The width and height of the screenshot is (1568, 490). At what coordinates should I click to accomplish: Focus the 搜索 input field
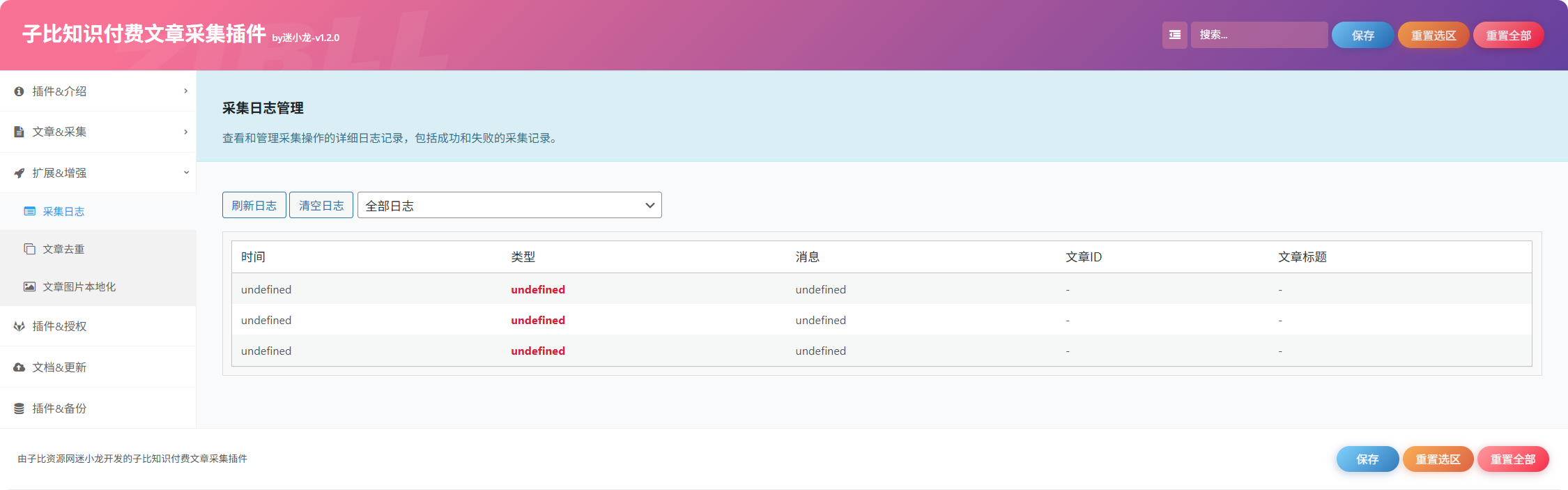coord(1259,35)
